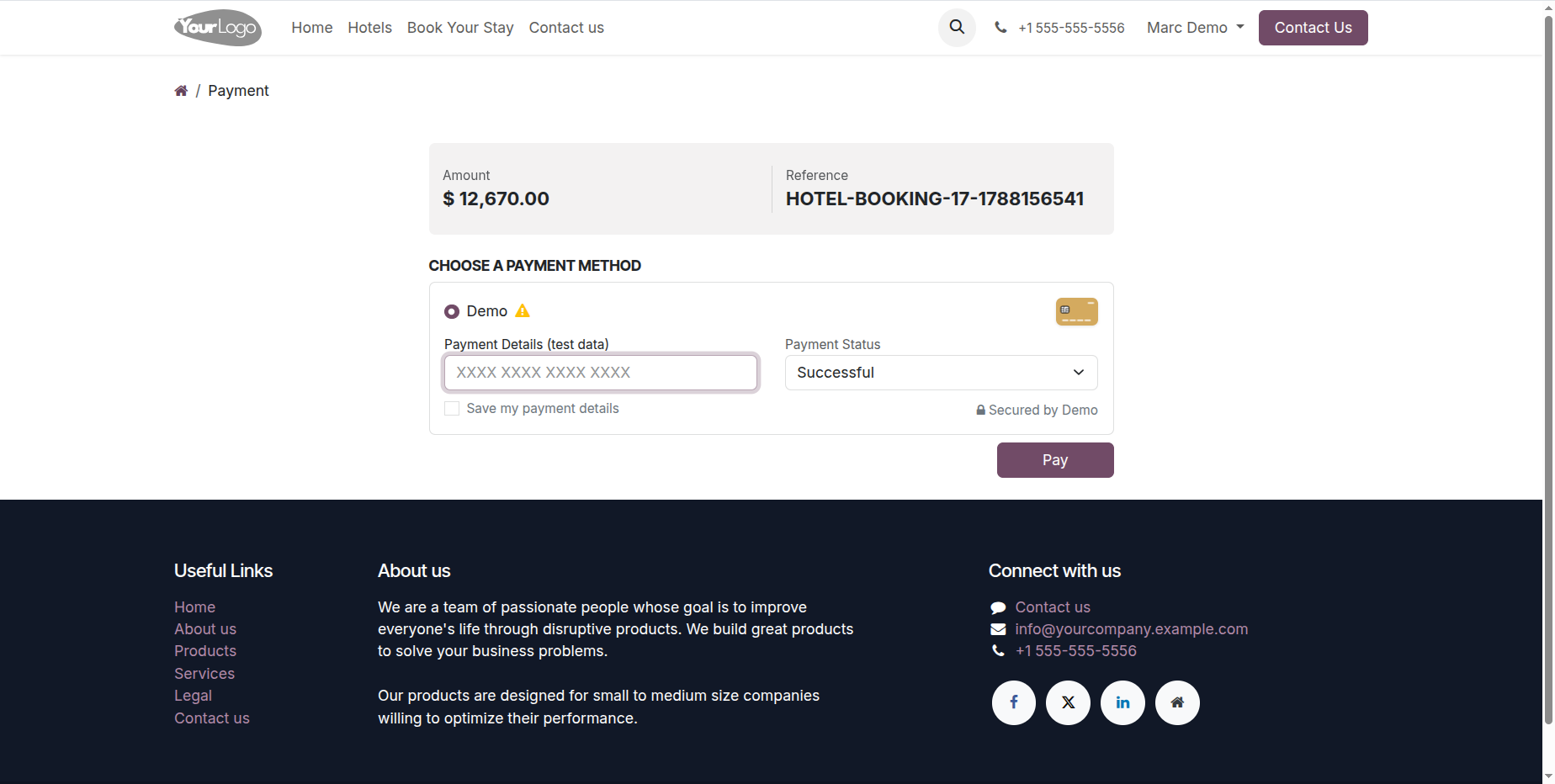
Task: Click the footer round home icon
Action: [x=1178, y=702]
